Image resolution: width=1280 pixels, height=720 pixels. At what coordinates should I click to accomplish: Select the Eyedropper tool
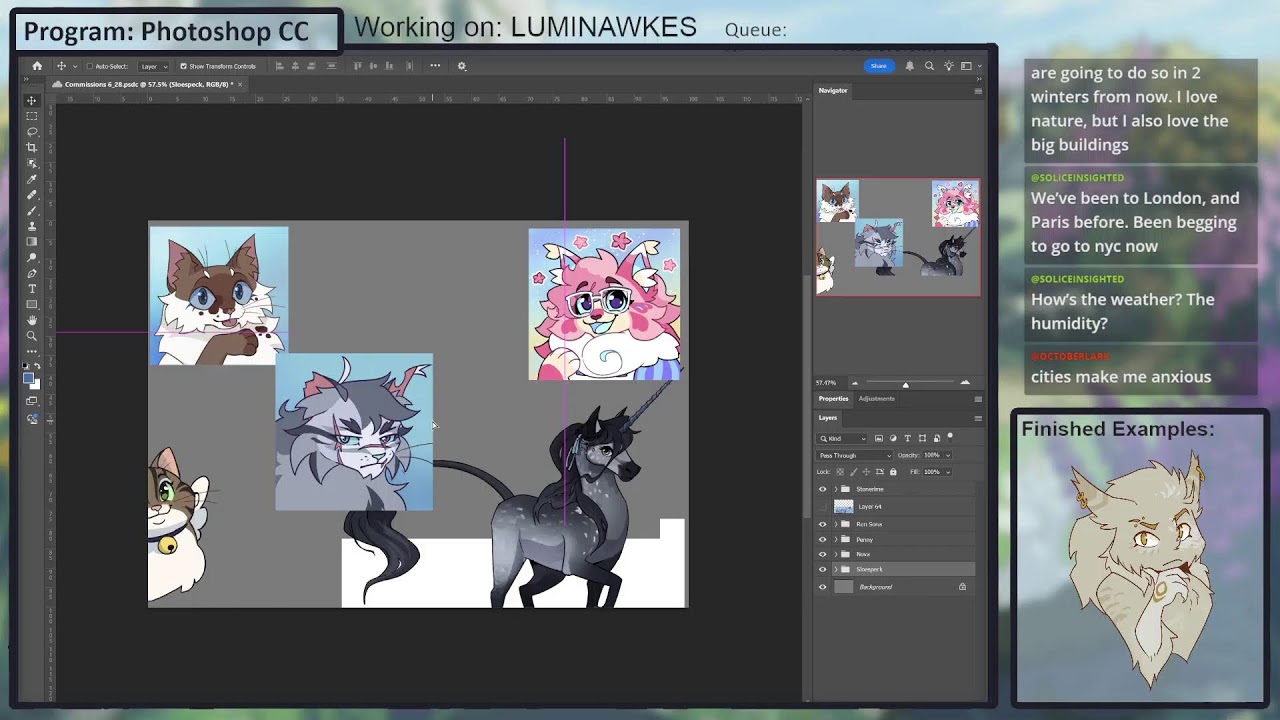(x=32, y=179)
